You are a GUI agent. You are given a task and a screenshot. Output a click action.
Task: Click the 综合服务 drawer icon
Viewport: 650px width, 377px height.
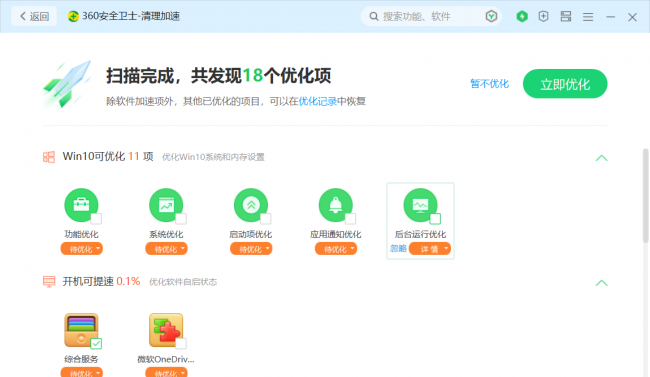[81, 330]
